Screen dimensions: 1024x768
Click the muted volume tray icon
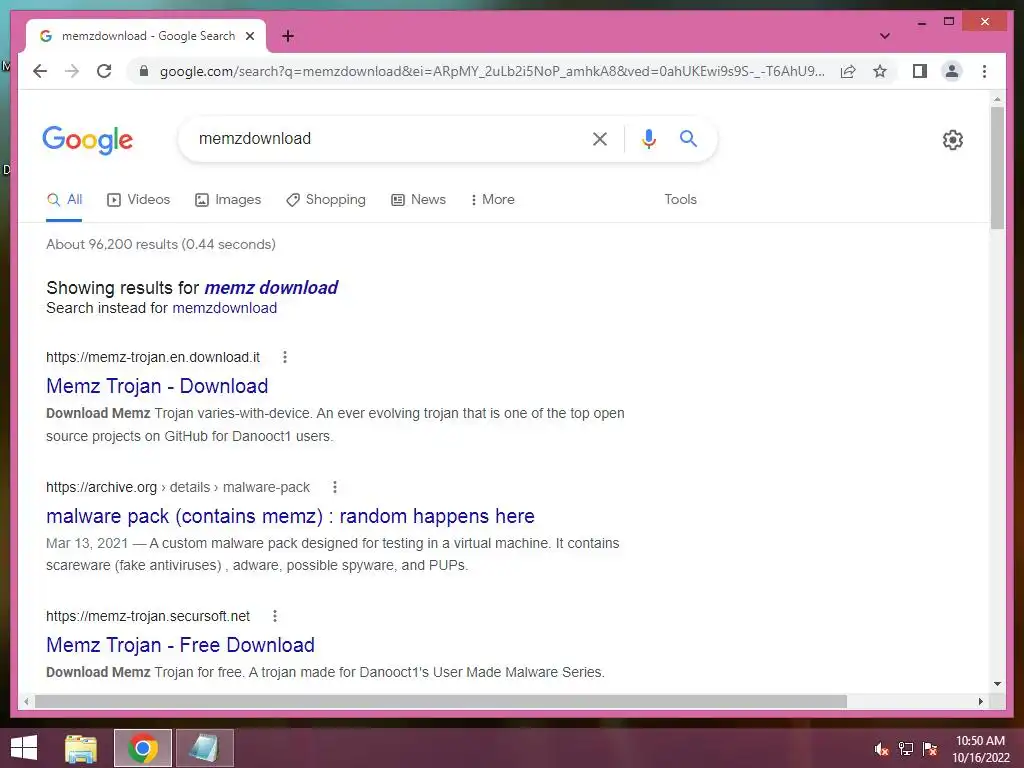(882, 749)
